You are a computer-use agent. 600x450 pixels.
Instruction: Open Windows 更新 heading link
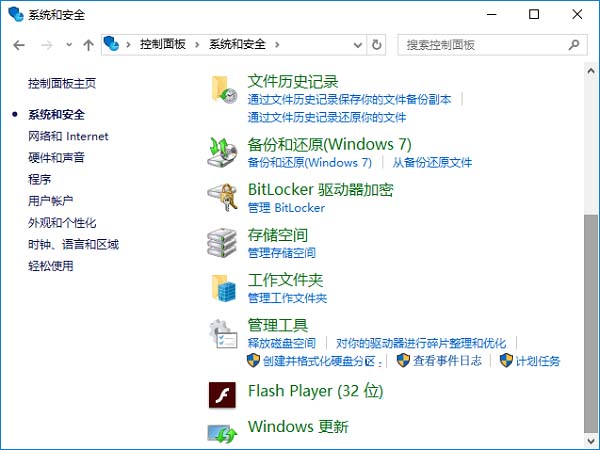298,427
